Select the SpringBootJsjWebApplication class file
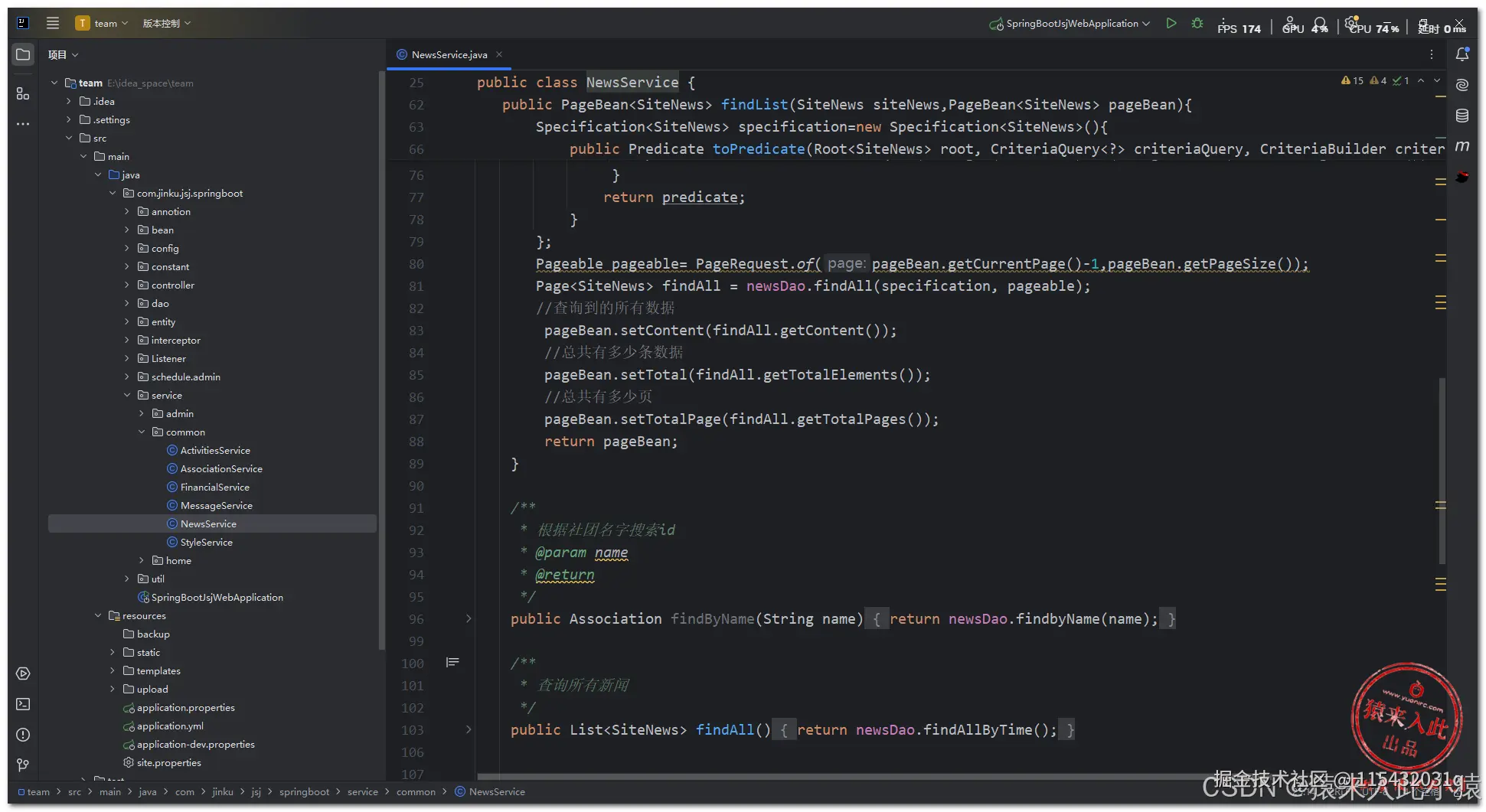Viewport: 1486px width, 812px height. point(217,597)
